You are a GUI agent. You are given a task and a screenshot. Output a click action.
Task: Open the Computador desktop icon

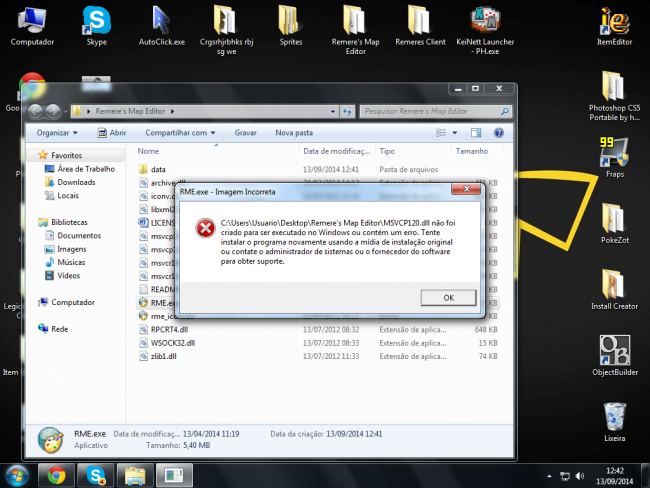(x=32, y=26)
